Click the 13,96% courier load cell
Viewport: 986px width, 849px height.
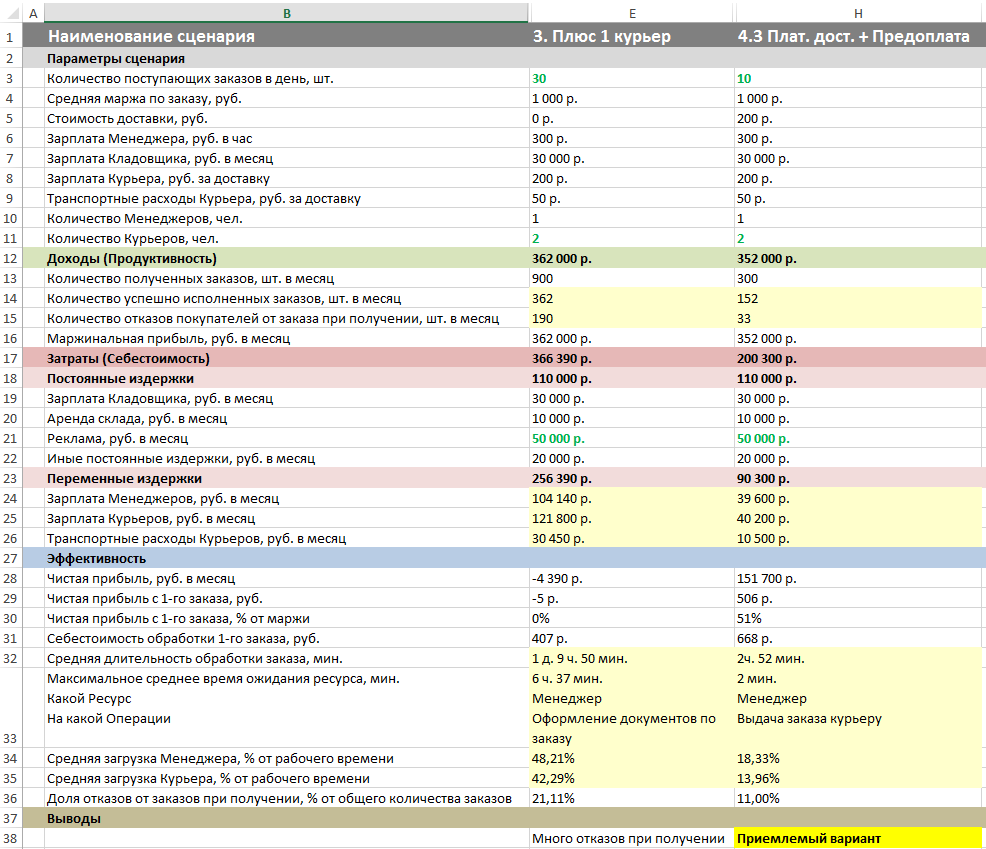[x=858, y=779]
